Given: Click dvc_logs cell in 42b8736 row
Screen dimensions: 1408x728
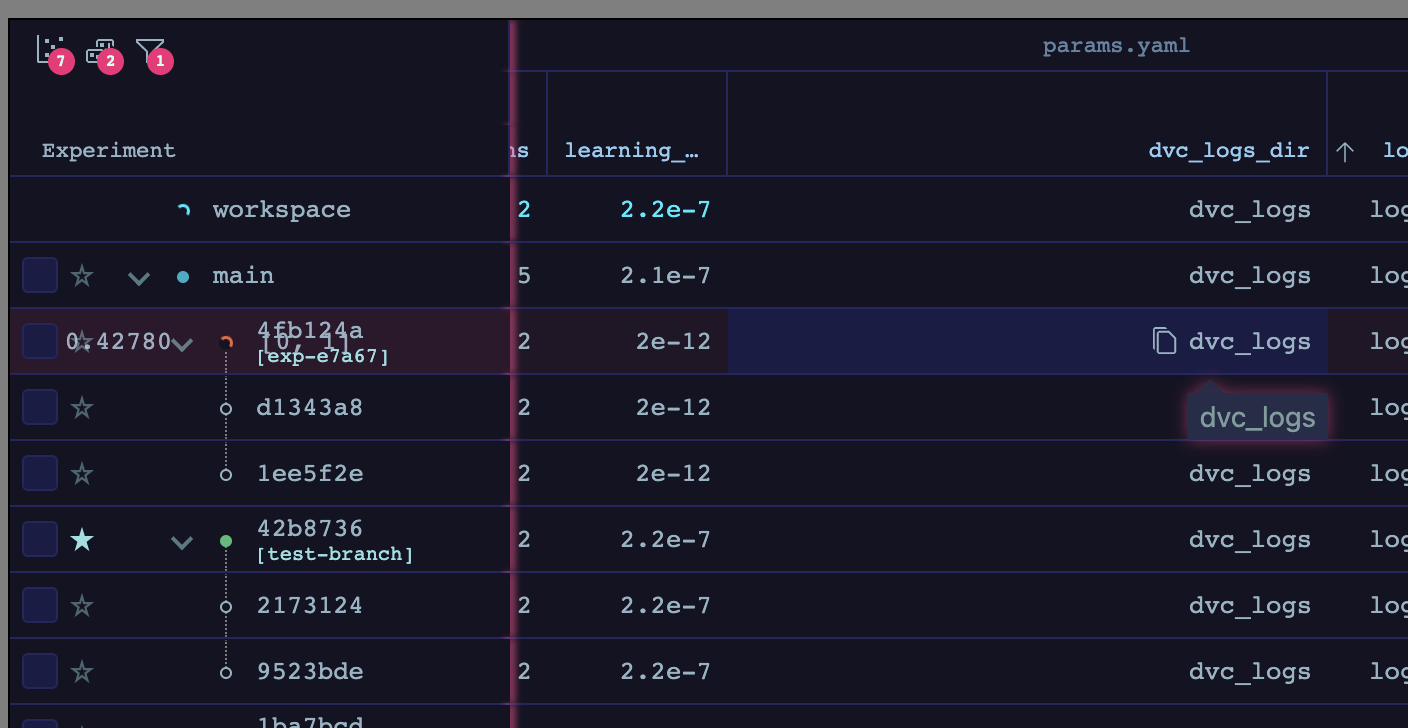Looking at the screenshot, I should click(x=1250, y=539).
